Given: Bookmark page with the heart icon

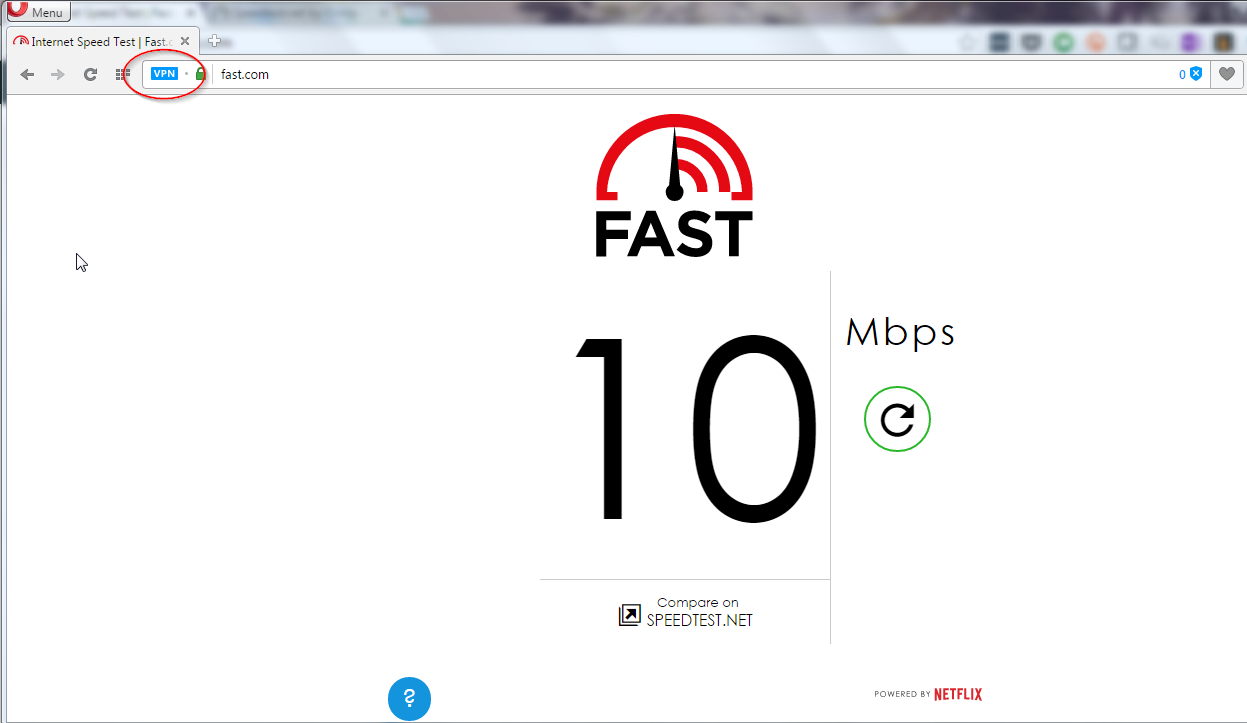Looking at the screenshot, I should coord(1225,75).
